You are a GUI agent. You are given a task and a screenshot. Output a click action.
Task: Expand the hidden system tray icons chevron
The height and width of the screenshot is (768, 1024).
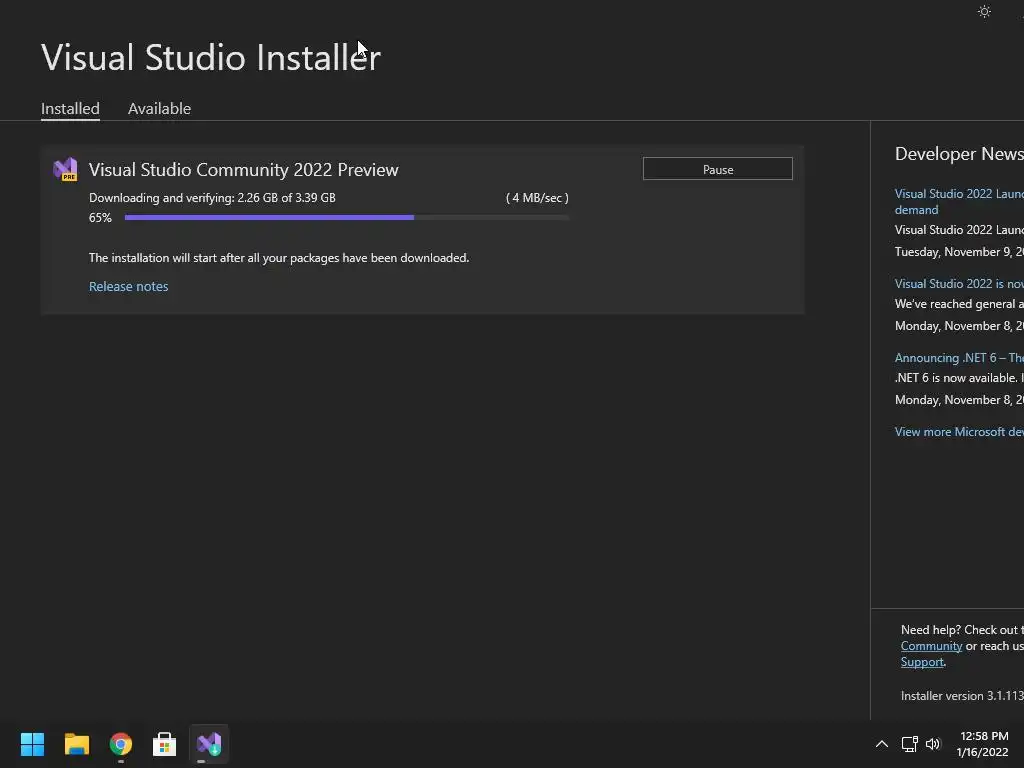(881, 744)
